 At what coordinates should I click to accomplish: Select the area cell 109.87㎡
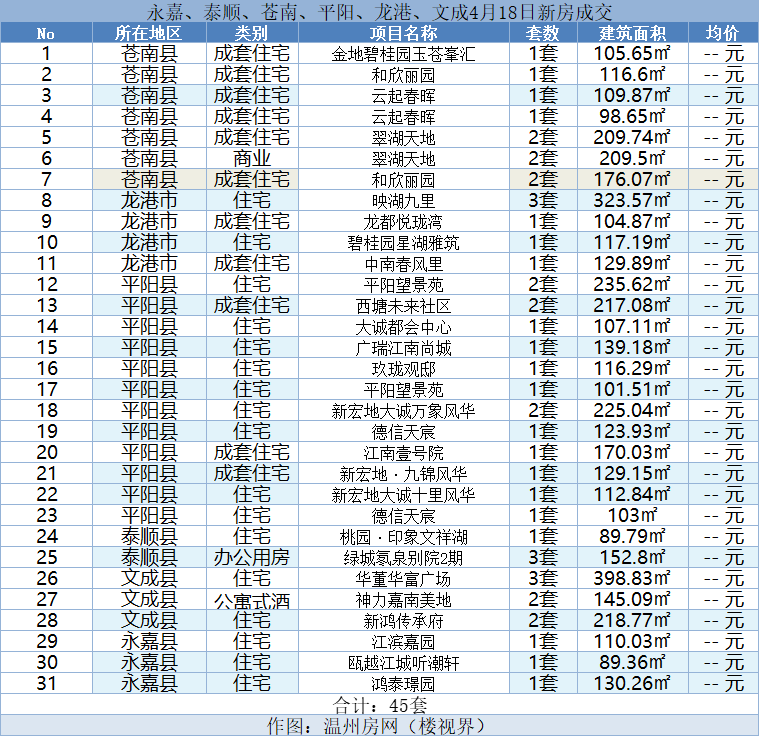click(632, 95)
